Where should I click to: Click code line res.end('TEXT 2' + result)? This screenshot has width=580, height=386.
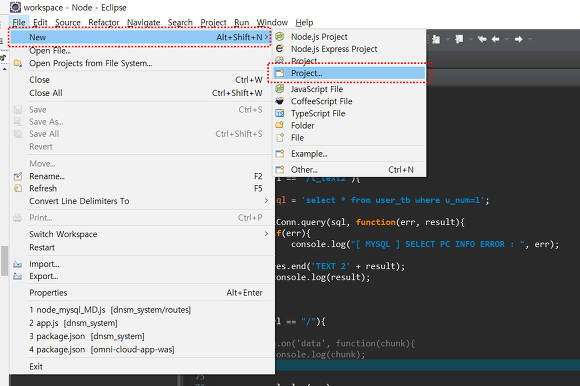click(340, 266)
